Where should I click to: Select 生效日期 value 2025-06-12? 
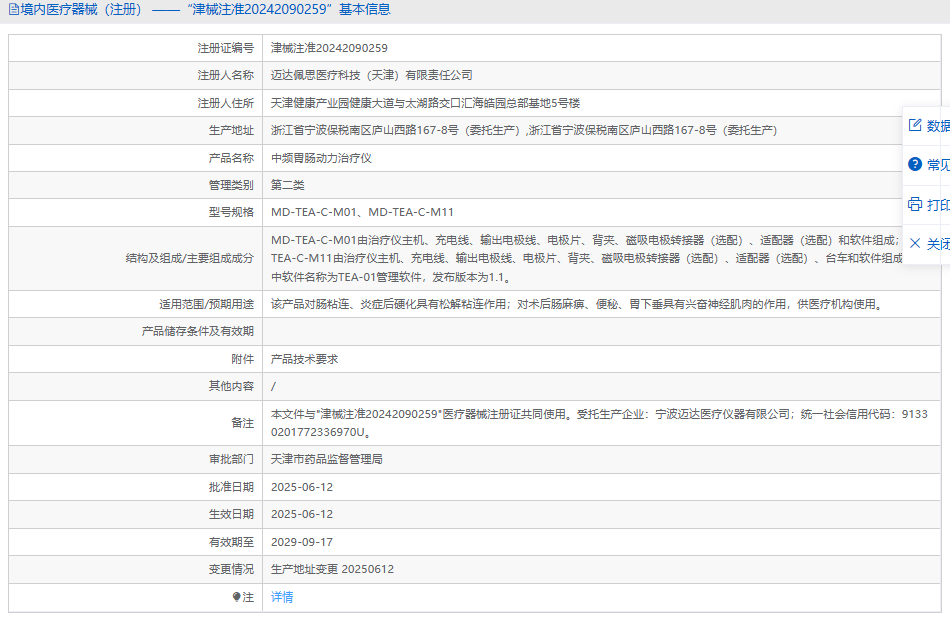[302, 514]
